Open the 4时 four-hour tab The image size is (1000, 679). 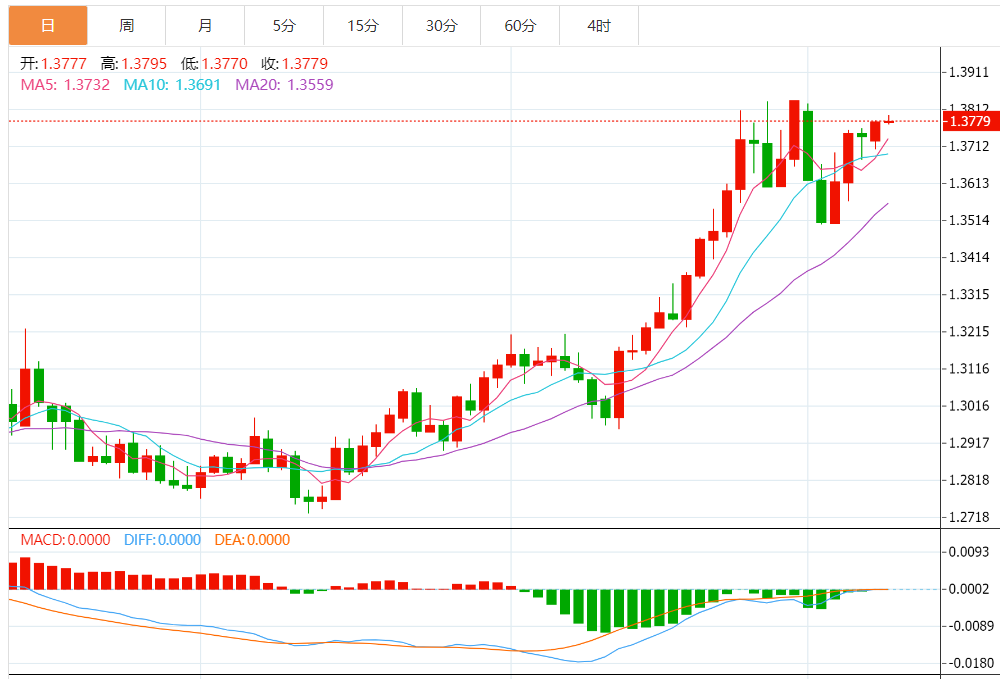[599, 26]
